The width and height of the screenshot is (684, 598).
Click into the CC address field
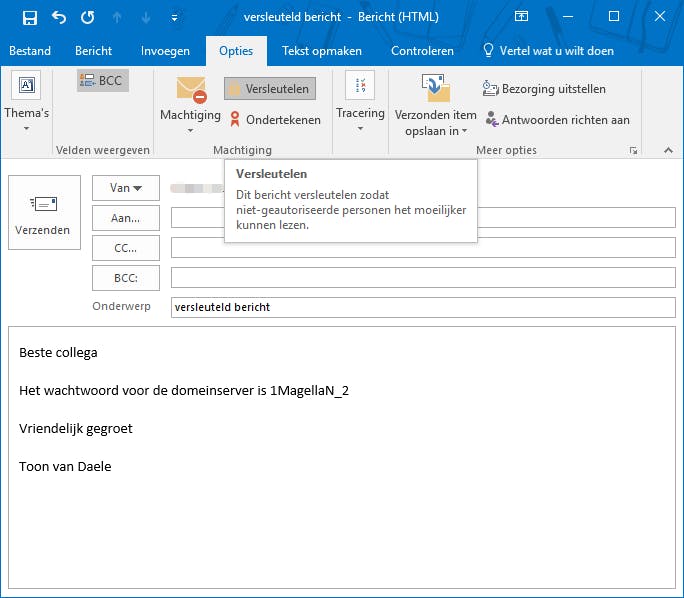pyautogui.click(x=423, y=247)
